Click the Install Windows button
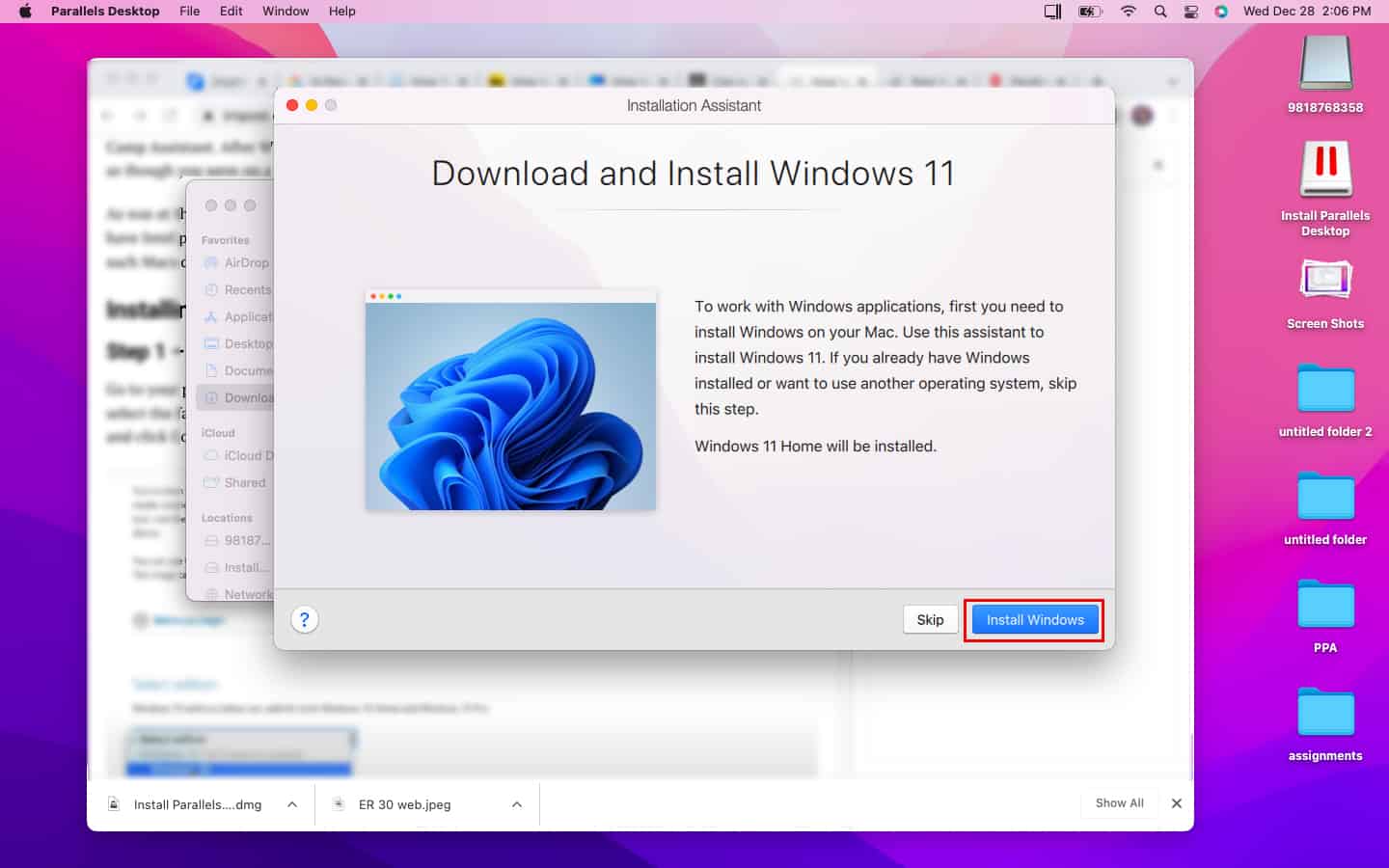Screen dimensions: 1389x868 tap(1035, 620)
